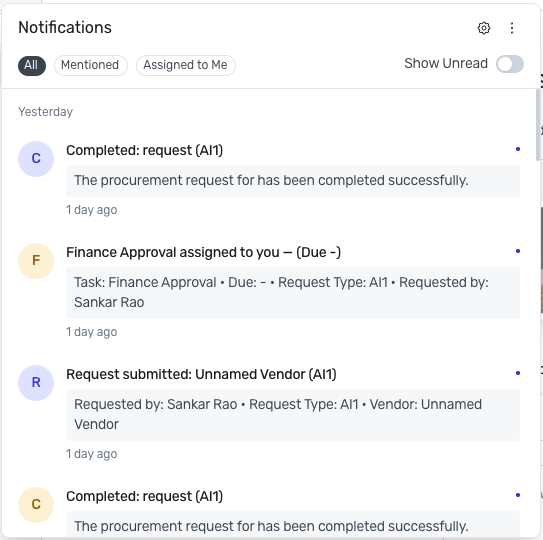The width and height of the screenshot is (543, 540).
Task: Open notification settings gear icon
Action: [x=484, y=28]
